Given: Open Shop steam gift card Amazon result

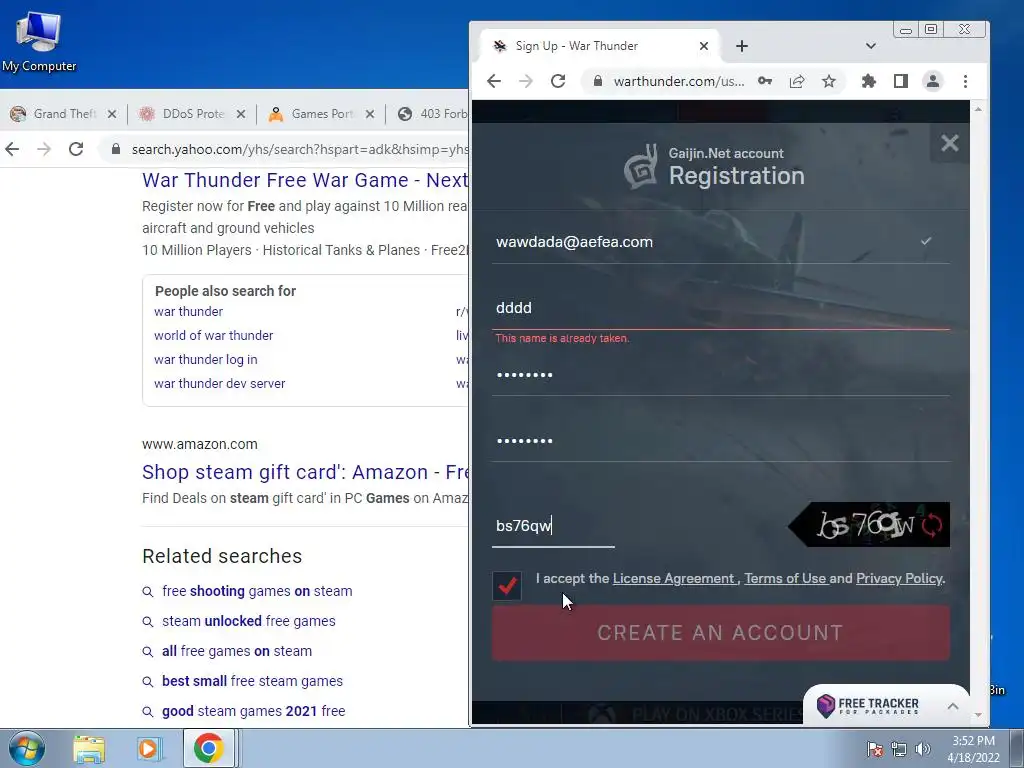Looking at the screenshot, I should coord(305,472).
